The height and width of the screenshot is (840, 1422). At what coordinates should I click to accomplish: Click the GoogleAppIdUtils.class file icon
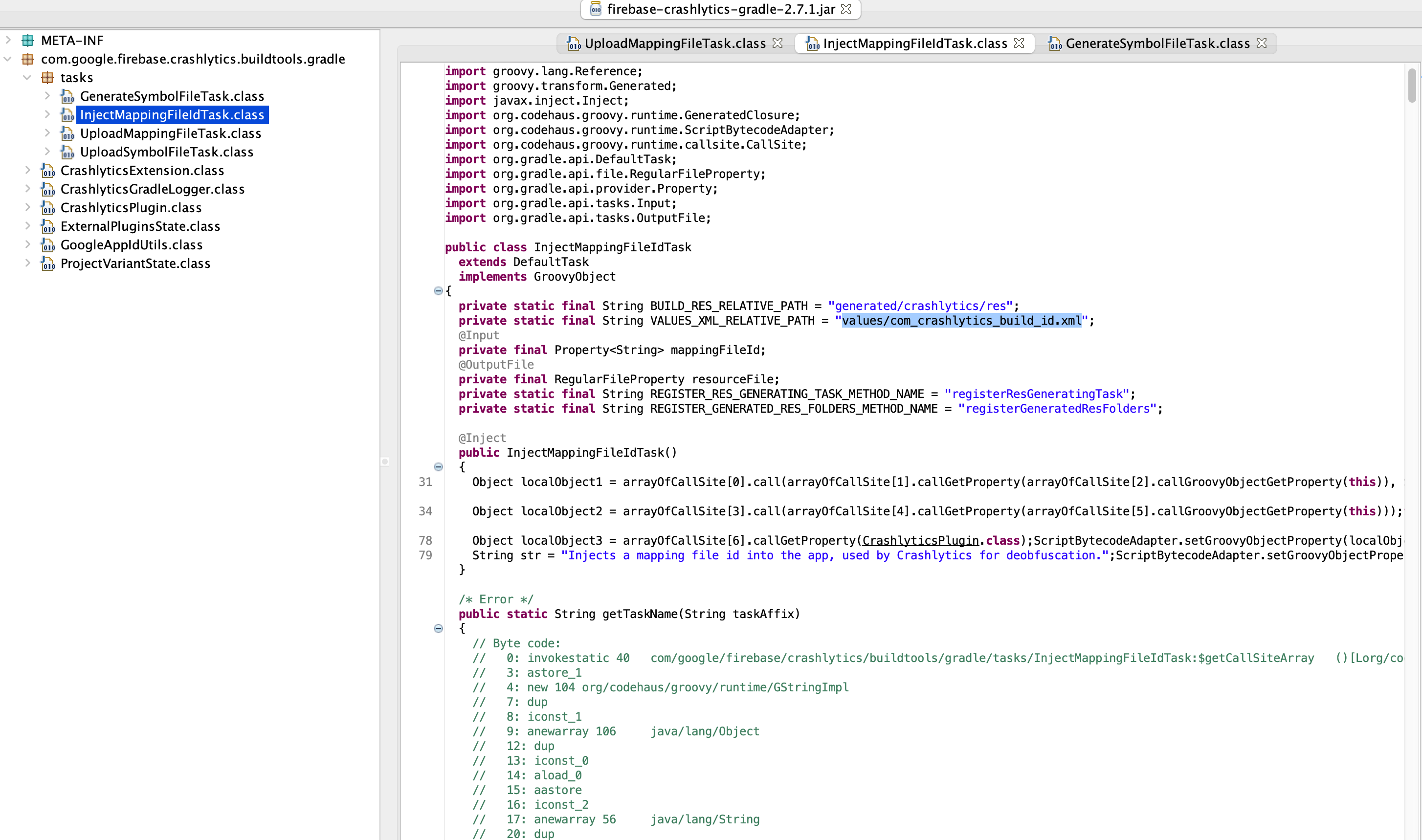48,245
